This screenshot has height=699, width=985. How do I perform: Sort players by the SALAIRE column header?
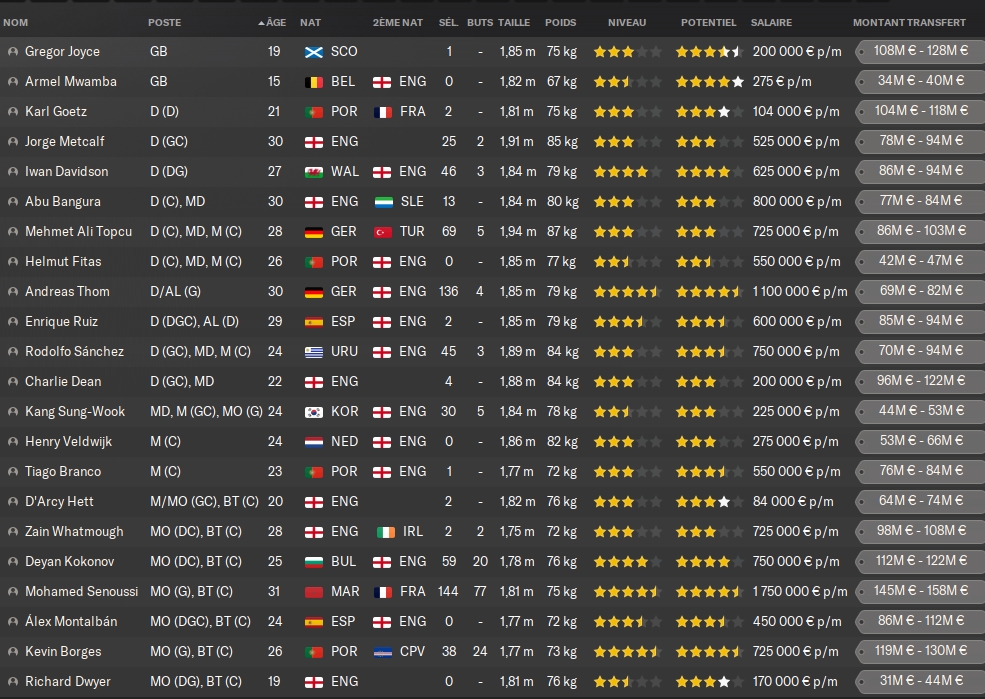(x=771, y=23)
